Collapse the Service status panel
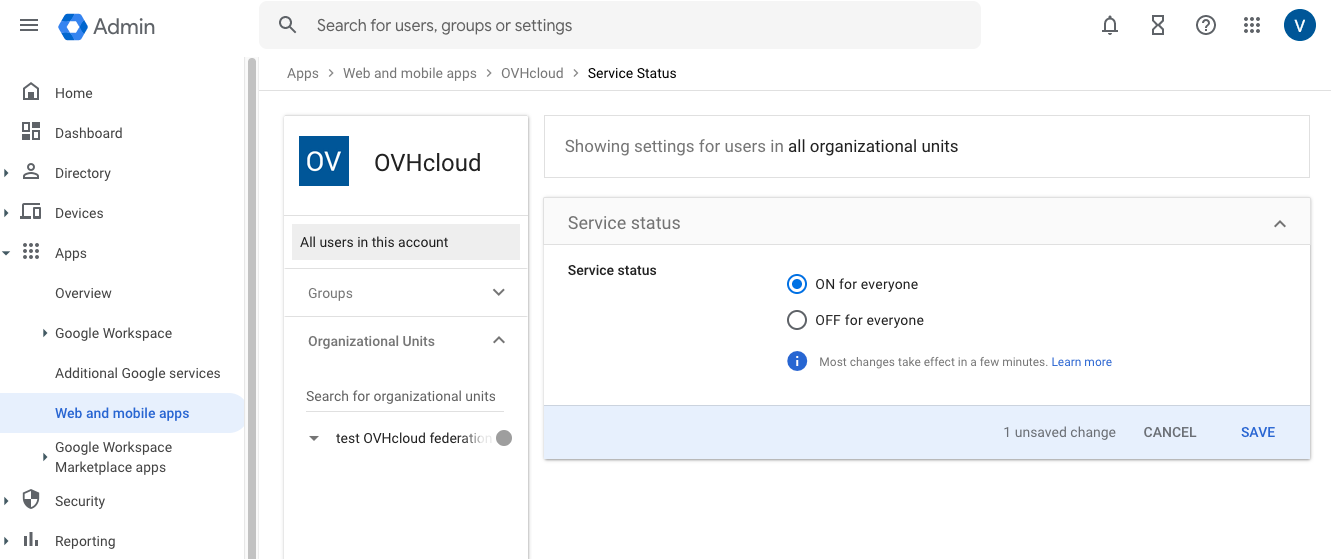 [1279, 224]
